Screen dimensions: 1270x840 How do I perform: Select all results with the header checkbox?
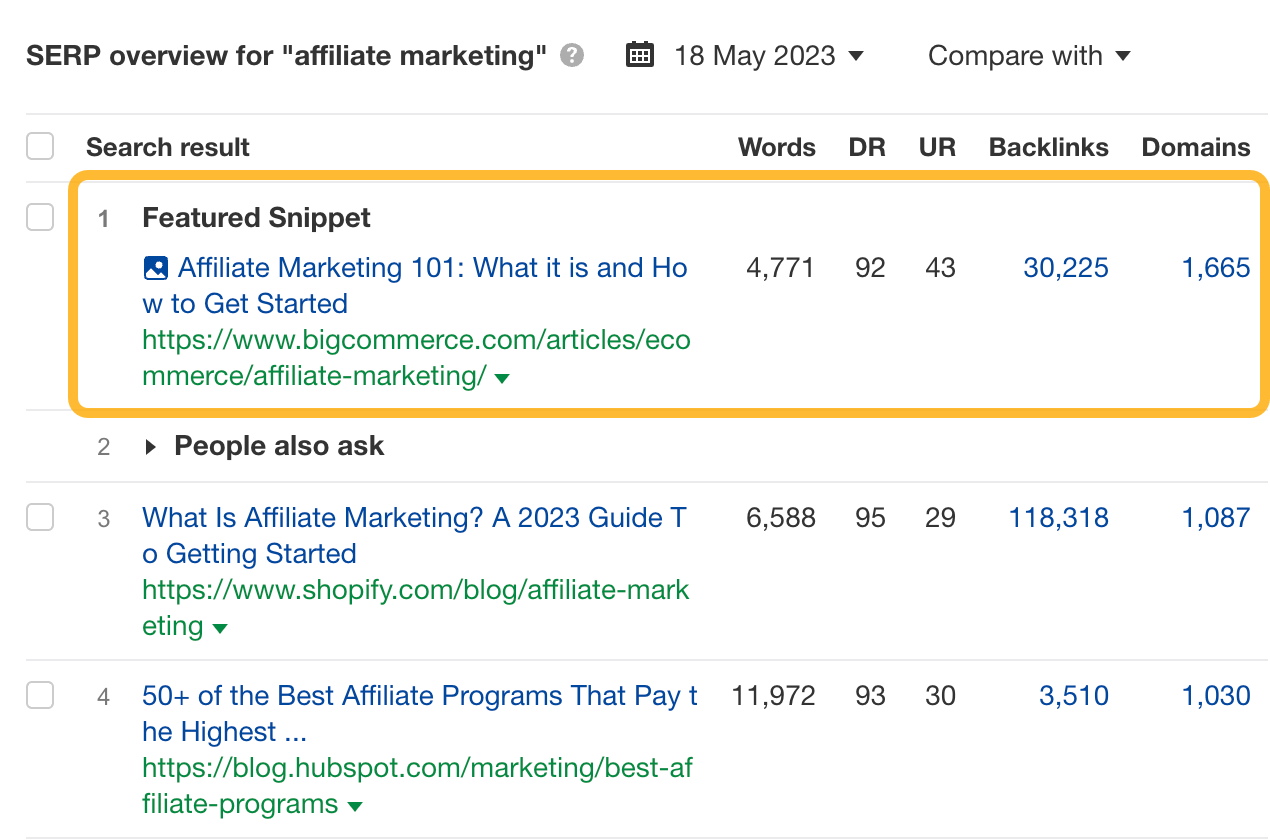(39, 146)
